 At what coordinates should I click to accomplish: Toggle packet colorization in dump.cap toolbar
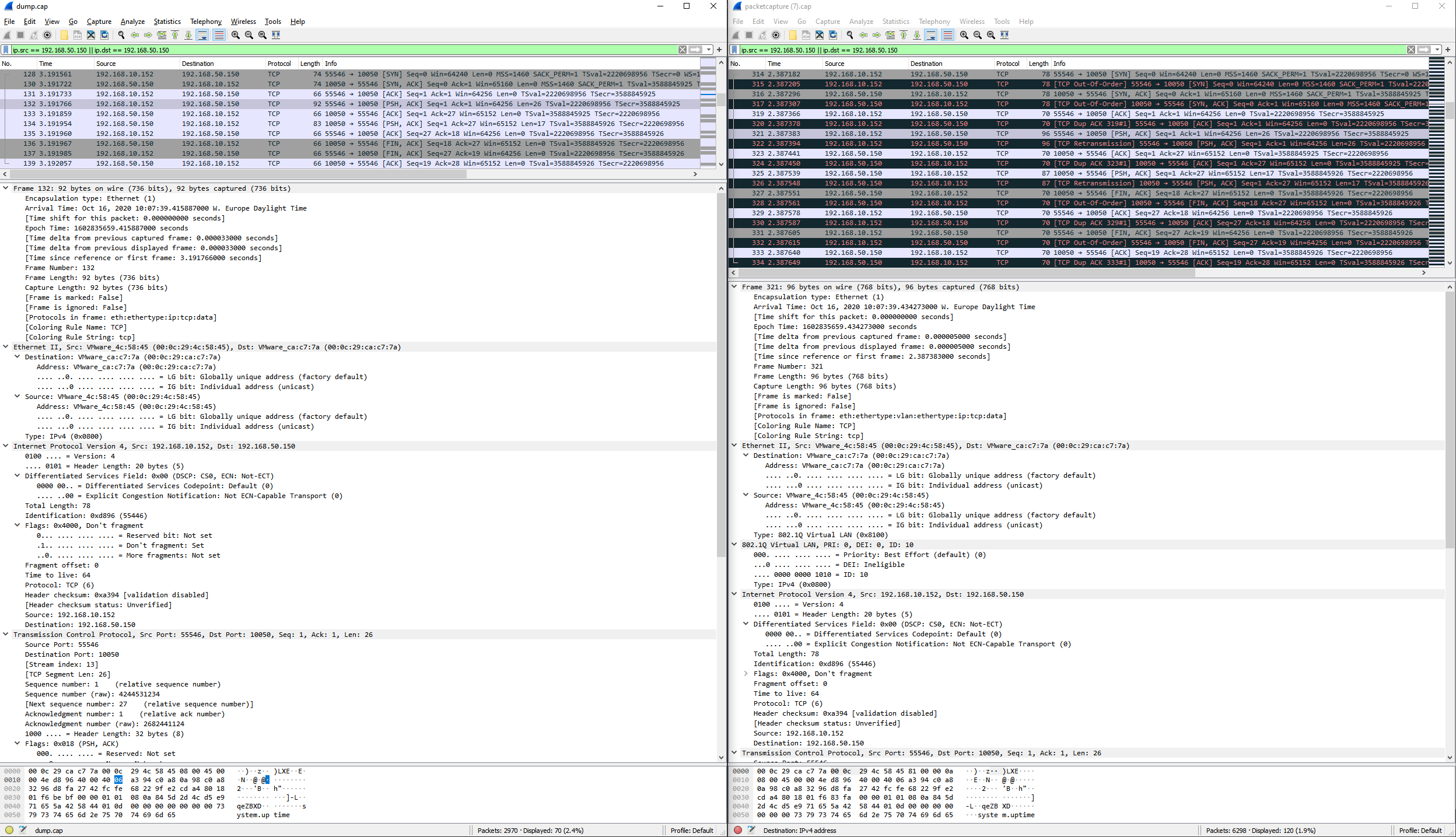(x=219, y=35)
